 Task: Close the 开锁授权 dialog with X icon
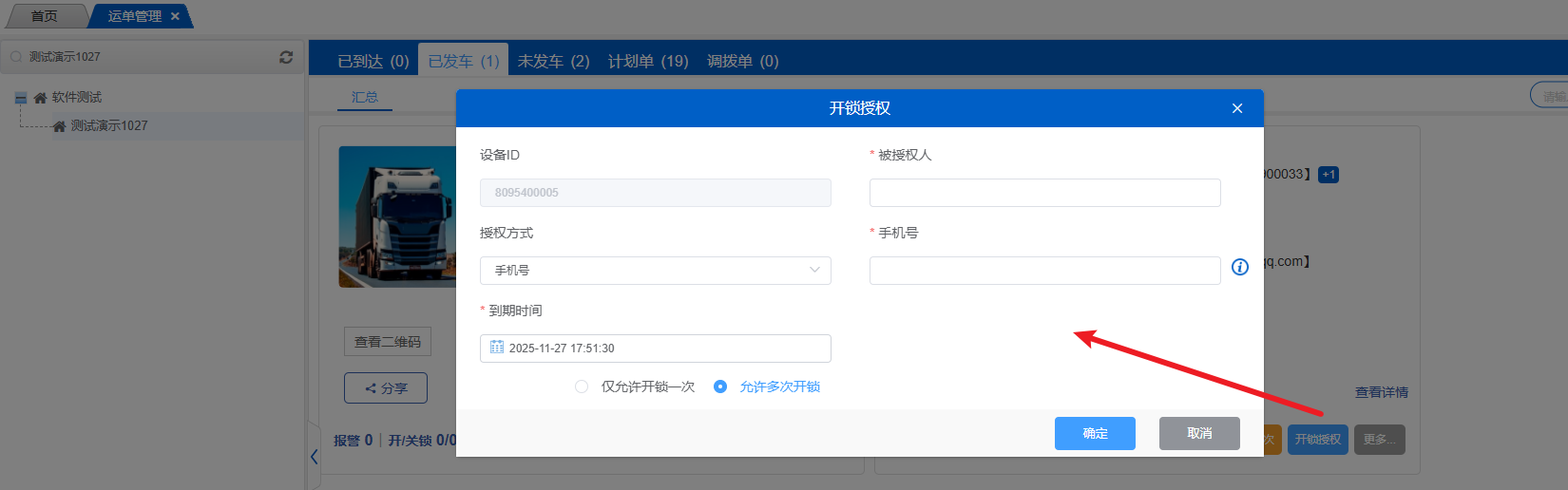pos(1236,108)
